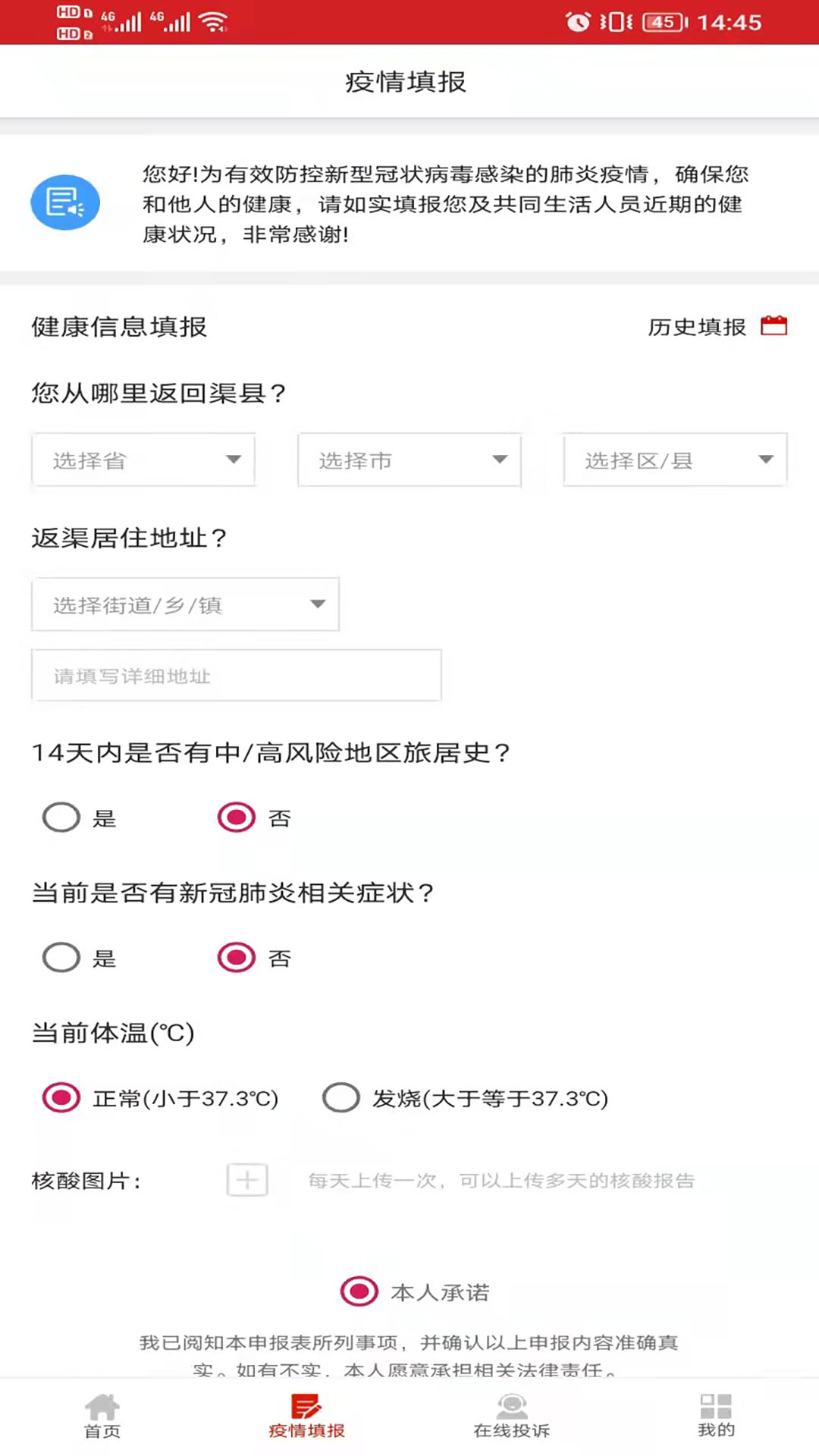819x1456 pixels.
Task: Open the 选择市 city dropdown
Action: tap(409, 460)
